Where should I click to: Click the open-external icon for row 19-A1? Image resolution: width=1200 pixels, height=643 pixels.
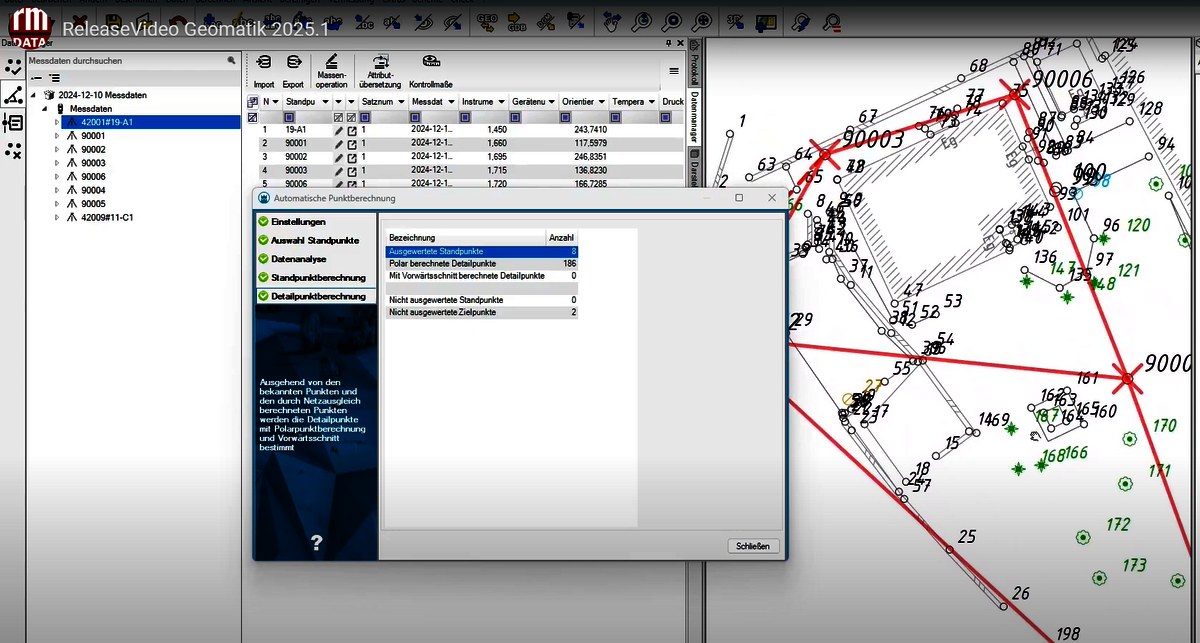click(352, 130)
